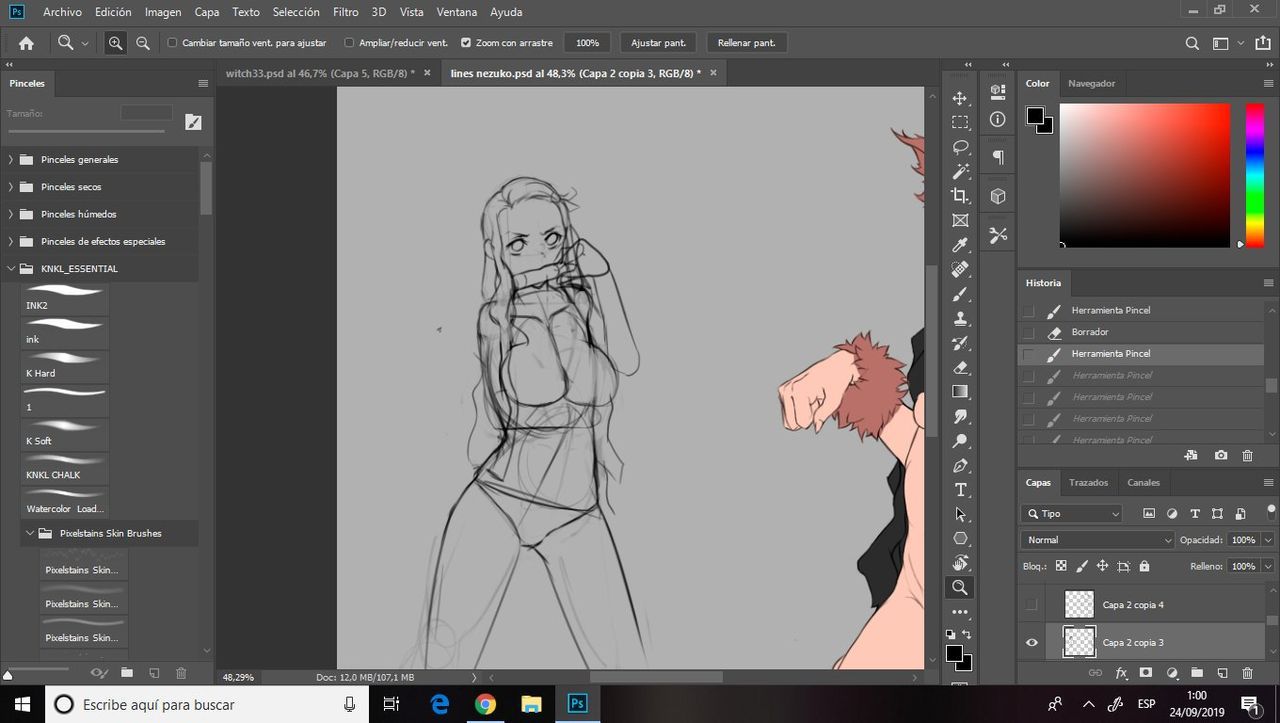
Task: Select the Eyedropper tool
Action: click(960, 245)
